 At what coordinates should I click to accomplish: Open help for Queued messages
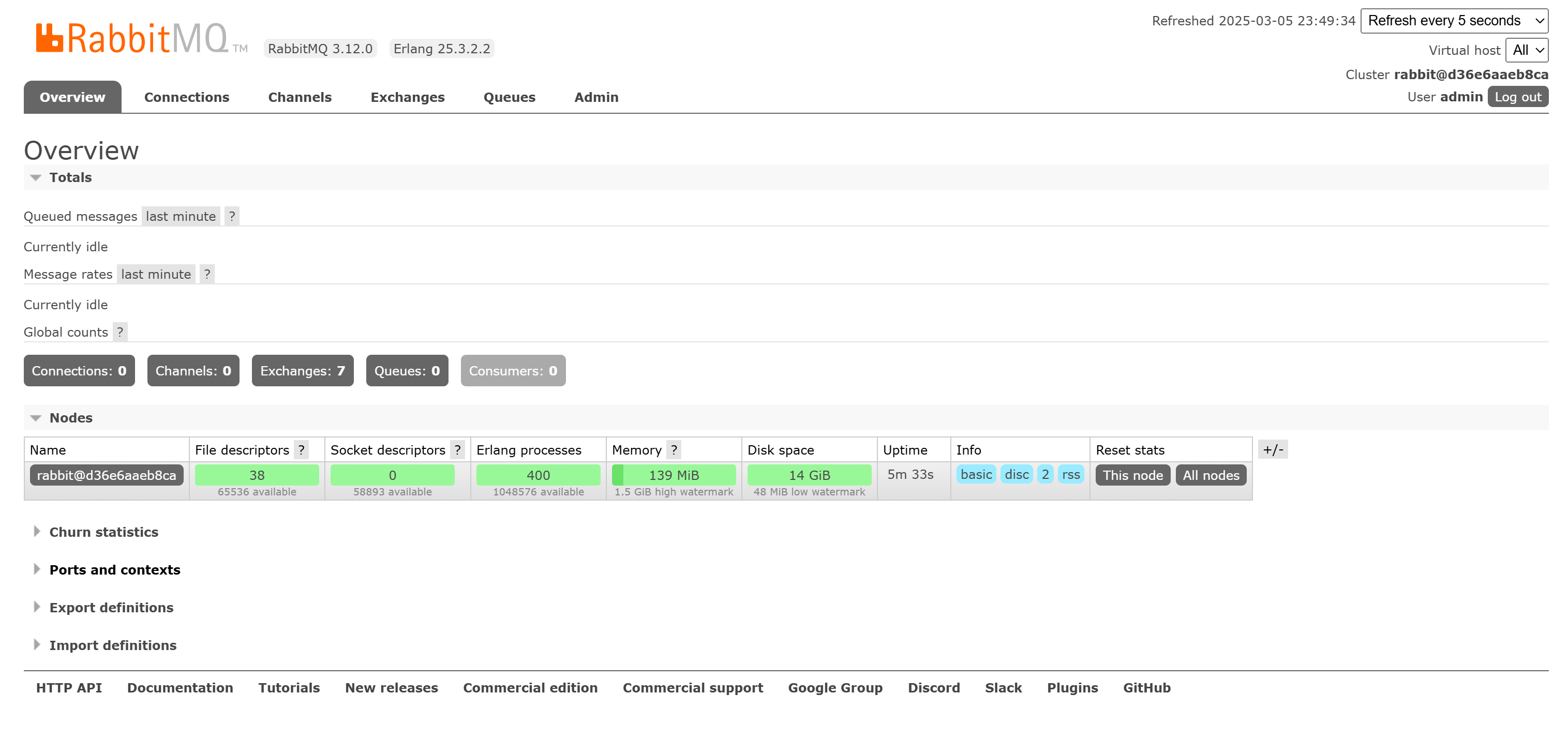click(x=232, y=216)
